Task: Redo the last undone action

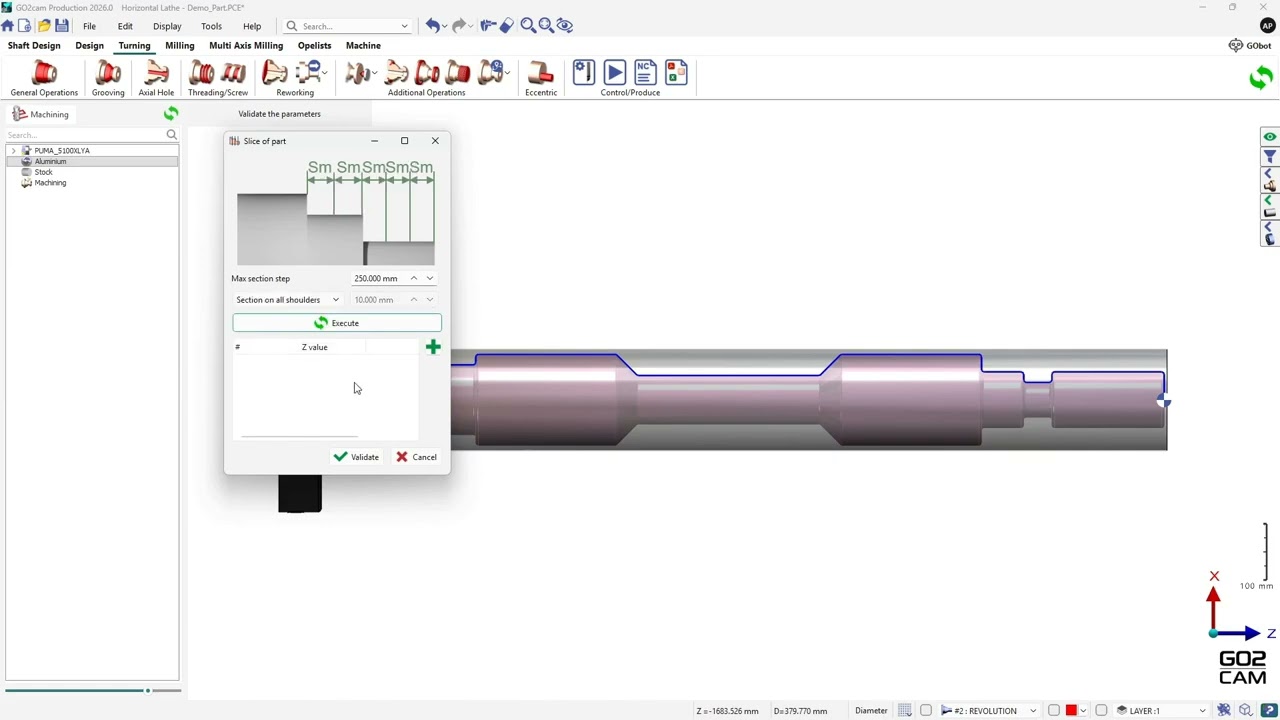Action: [459, 25]
